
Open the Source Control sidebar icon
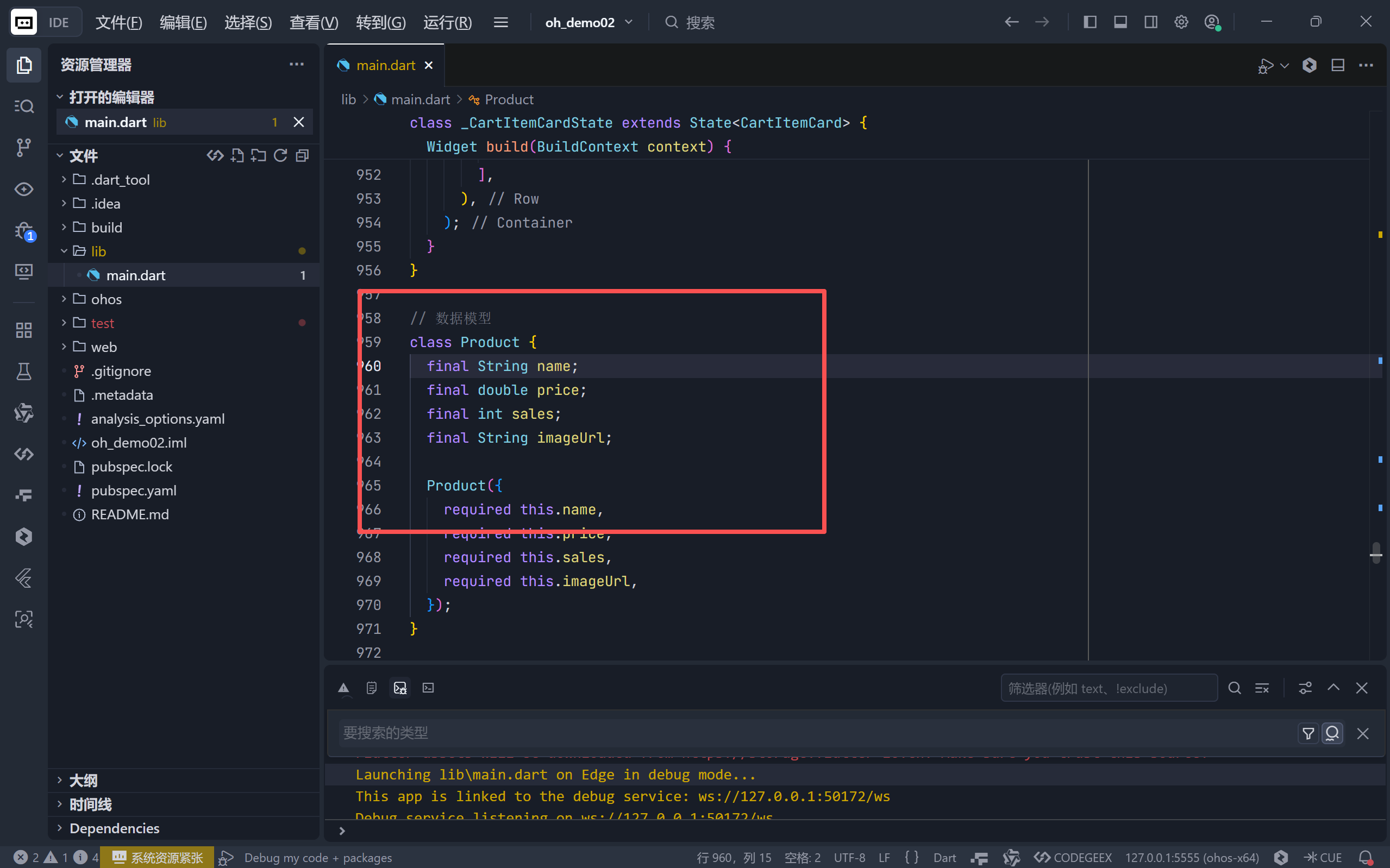click(23, 147)
